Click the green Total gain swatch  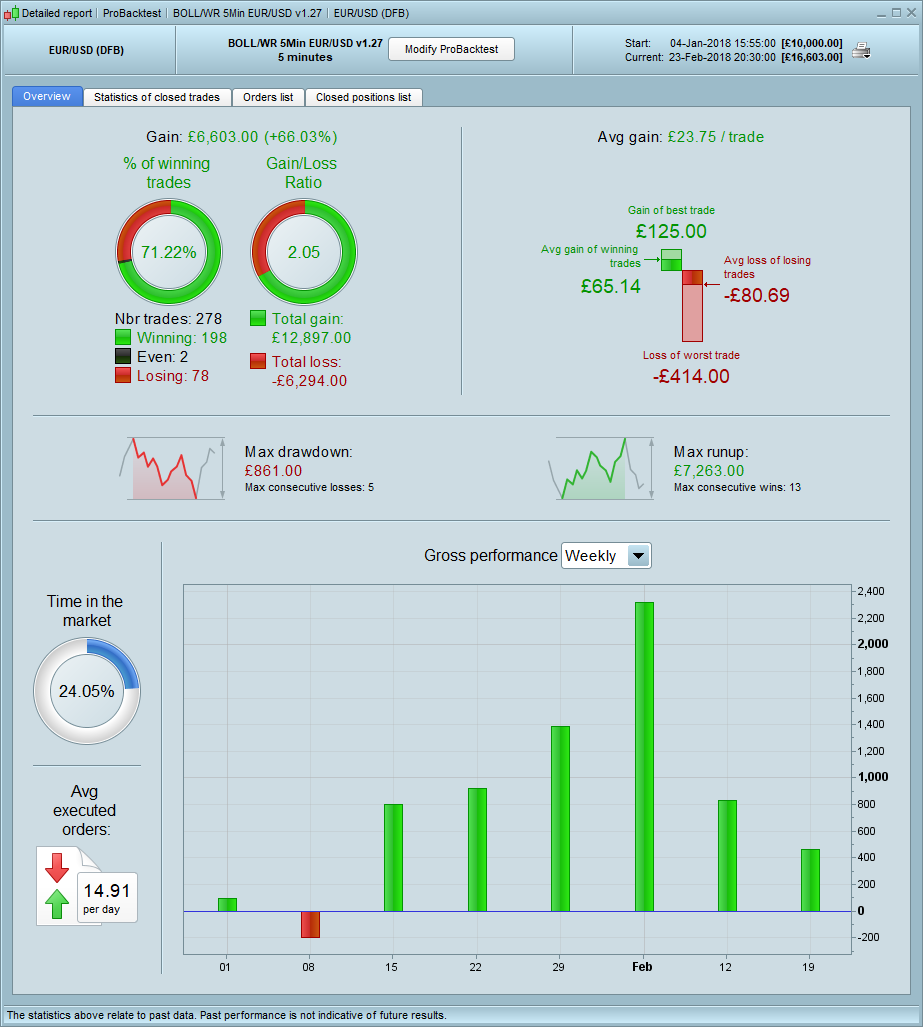(x=257, y=318)
